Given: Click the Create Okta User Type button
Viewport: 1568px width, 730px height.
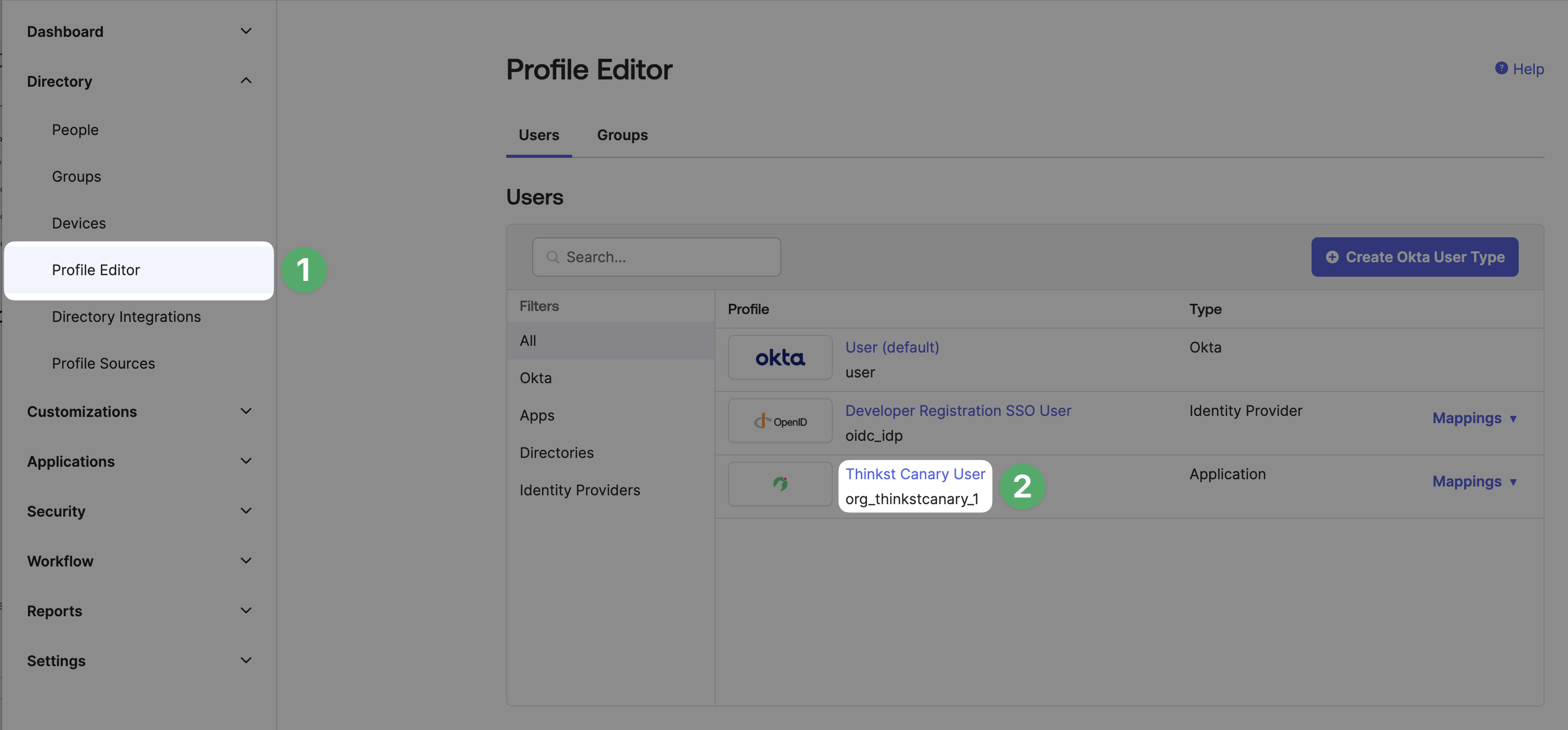Looking at the screenshot, I should (1415, 257).
